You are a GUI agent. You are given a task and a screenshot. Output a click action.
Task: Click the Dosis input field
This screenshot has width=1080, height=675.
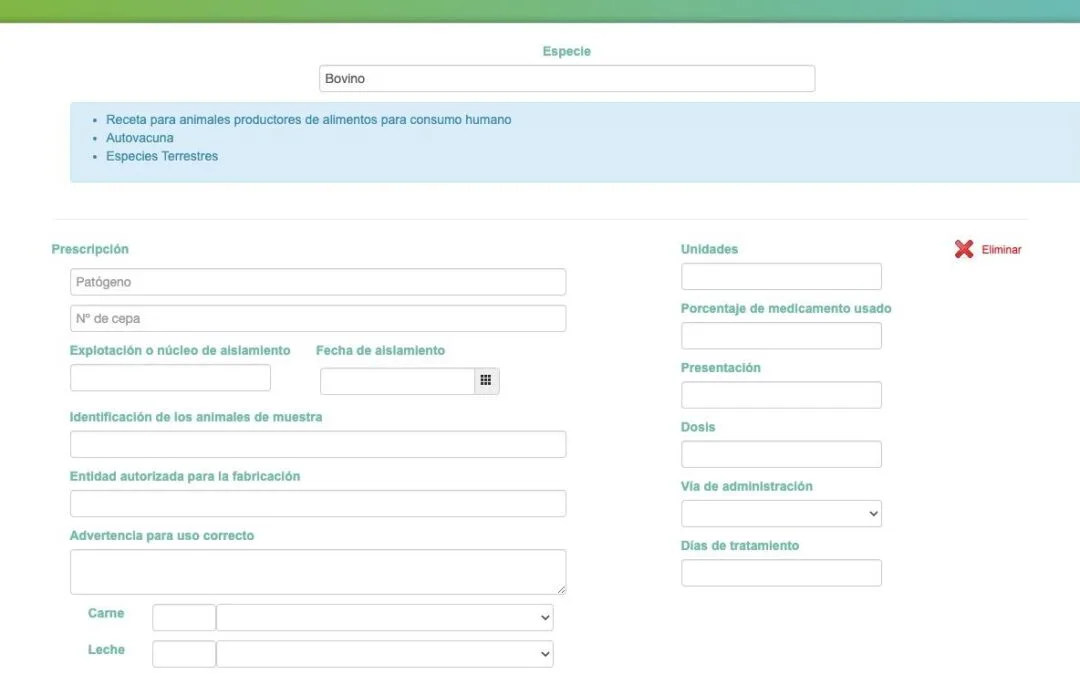(781, 455)
